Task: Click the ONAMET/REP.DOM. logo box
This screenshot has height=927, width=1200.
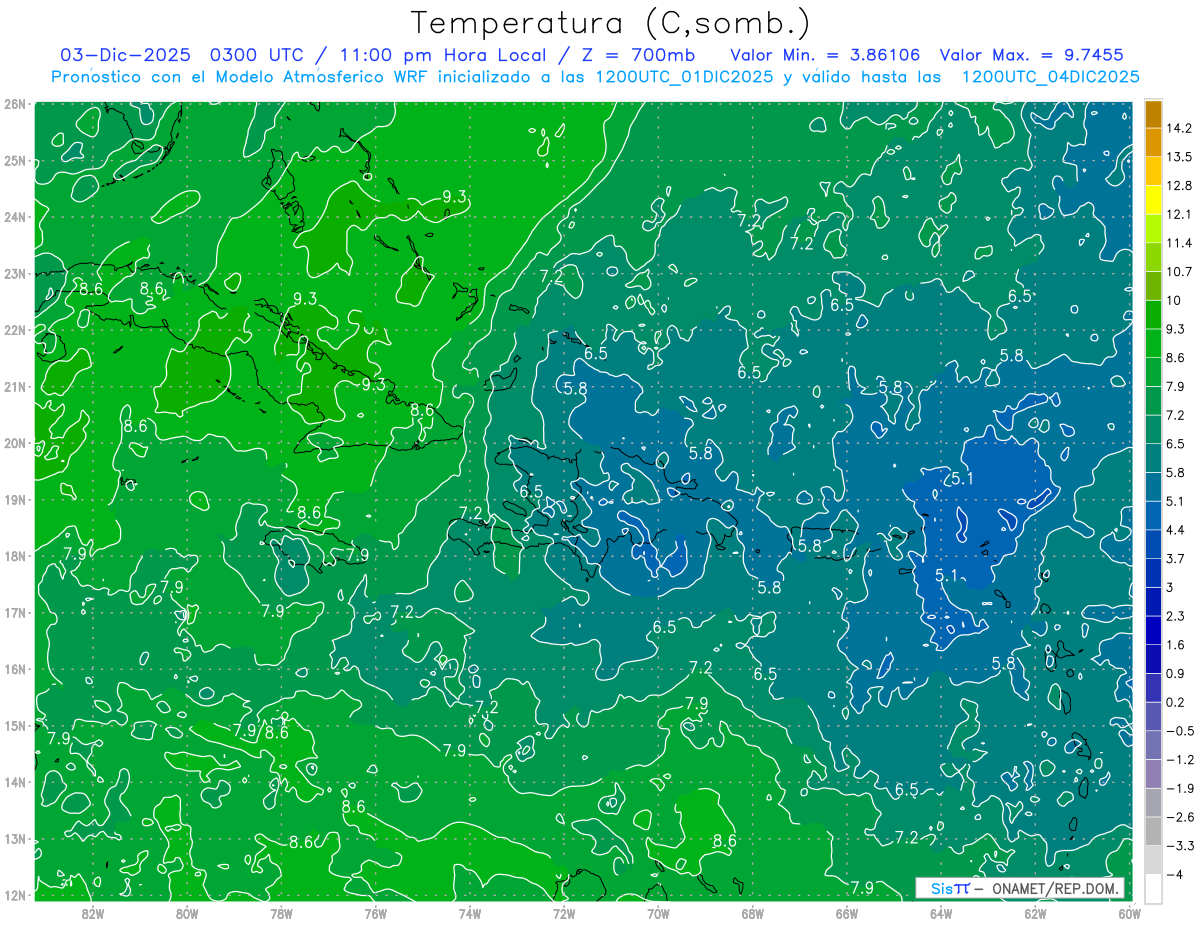Action: click(x=1019, y=888)
